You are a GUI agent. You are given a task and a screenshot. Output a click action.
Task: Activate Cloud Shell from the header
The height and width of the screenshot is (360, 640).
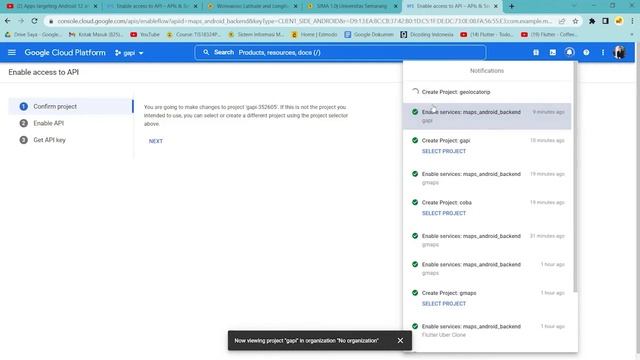pos(553,53)
